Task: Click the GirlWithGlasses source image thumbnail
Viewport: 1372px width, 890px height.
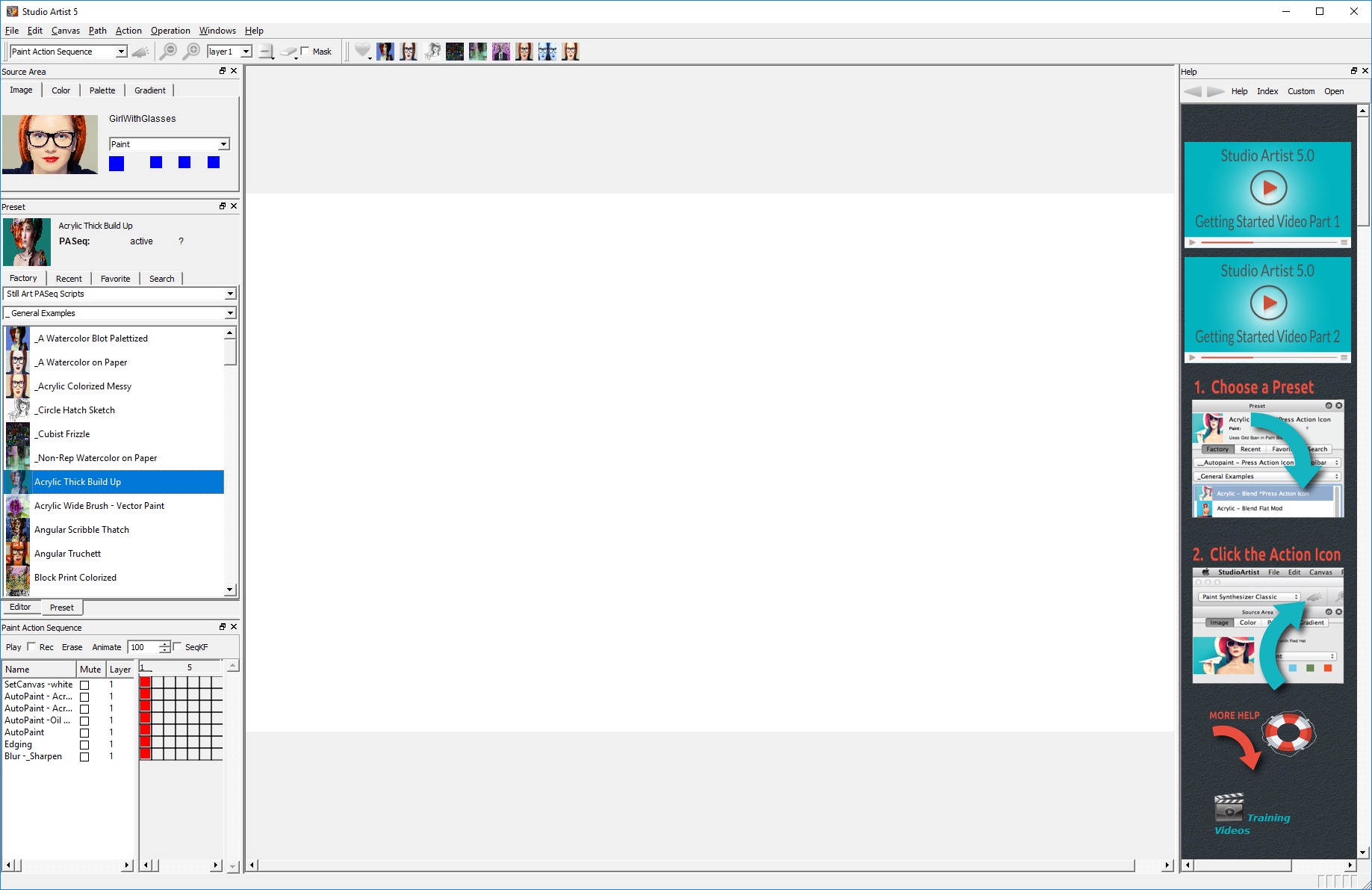Action: tap(50, 144)
